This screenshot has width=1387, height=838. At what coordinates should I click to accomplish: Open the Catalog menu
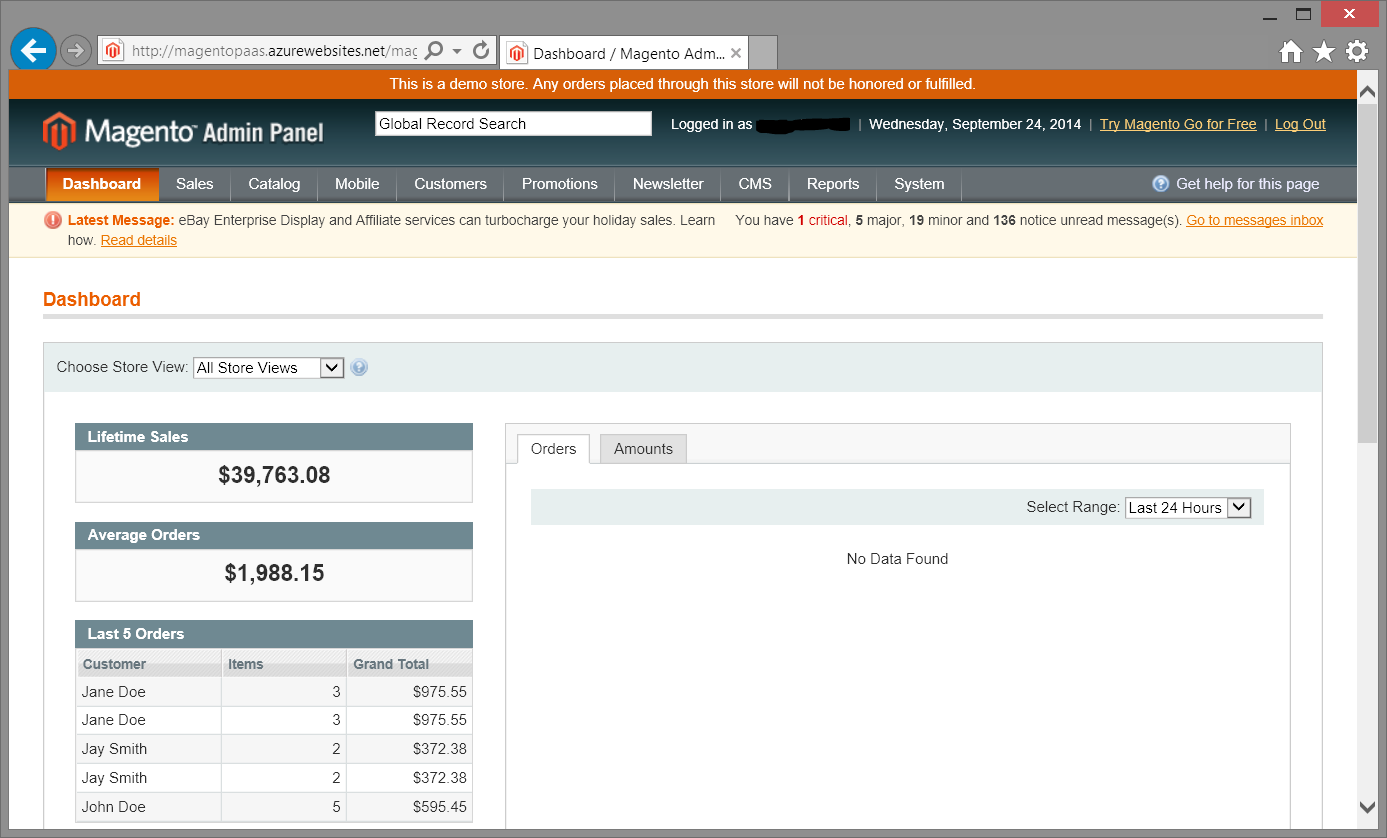click(x=274, y=184)
